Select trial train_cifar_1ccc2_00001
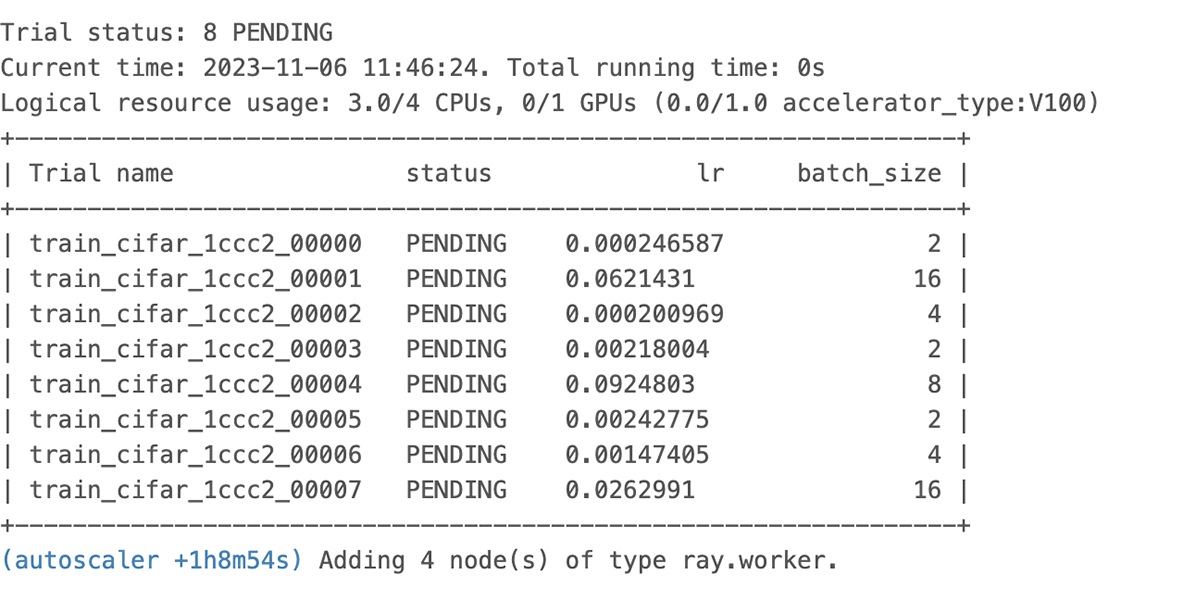Screen dimensions: 1200x600 point(195,279)
